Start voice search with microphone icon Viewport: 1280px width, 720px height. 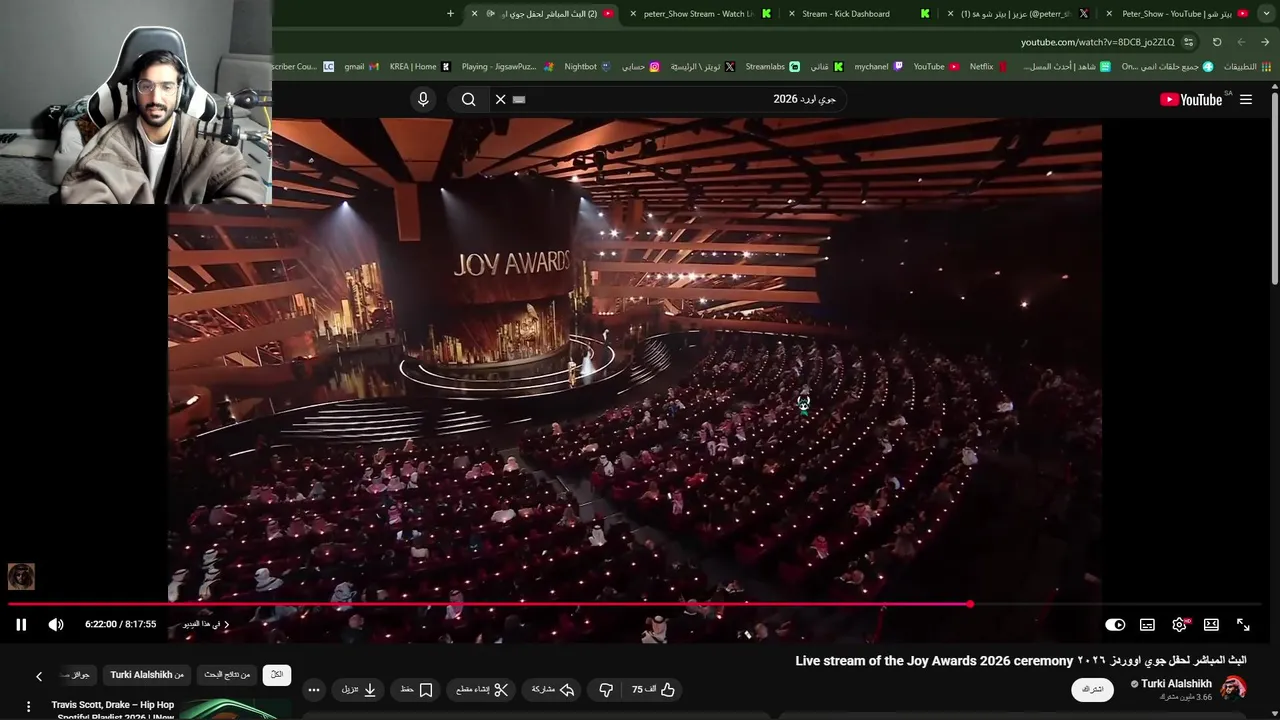pyautogui.click(x=423, y=99)
